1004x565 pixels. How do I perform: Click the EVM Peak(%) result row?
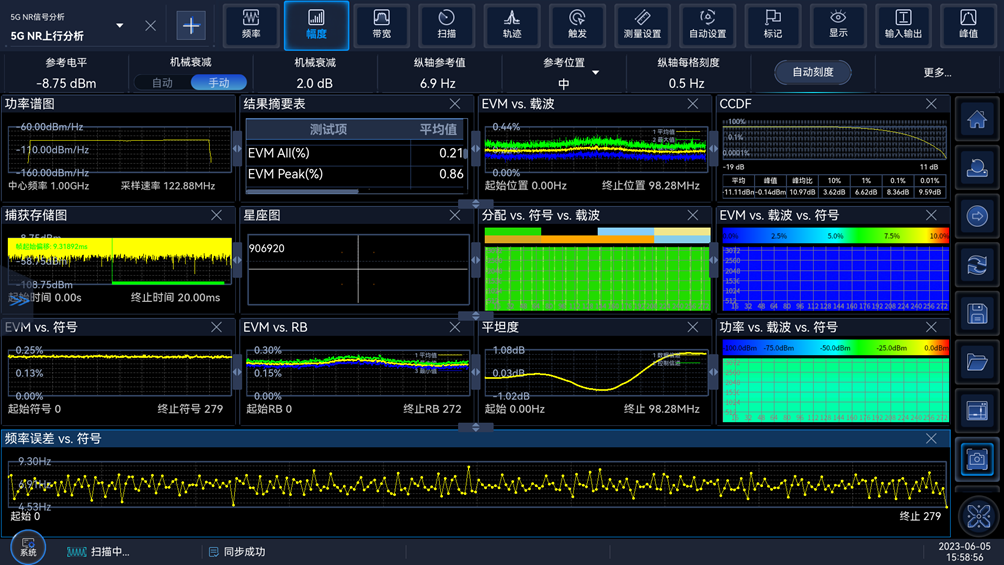click(x=355, y=174)
